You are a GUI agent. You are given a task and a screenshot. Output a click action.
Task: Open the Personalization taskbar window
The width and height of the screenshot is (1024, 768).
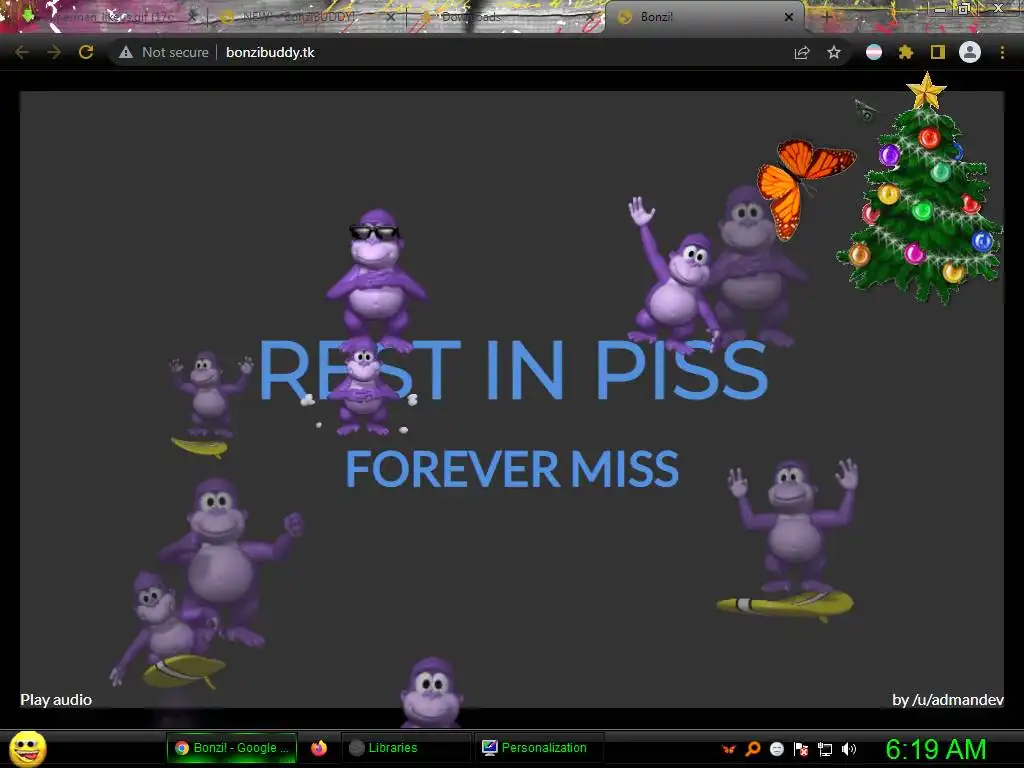point(539,748)
